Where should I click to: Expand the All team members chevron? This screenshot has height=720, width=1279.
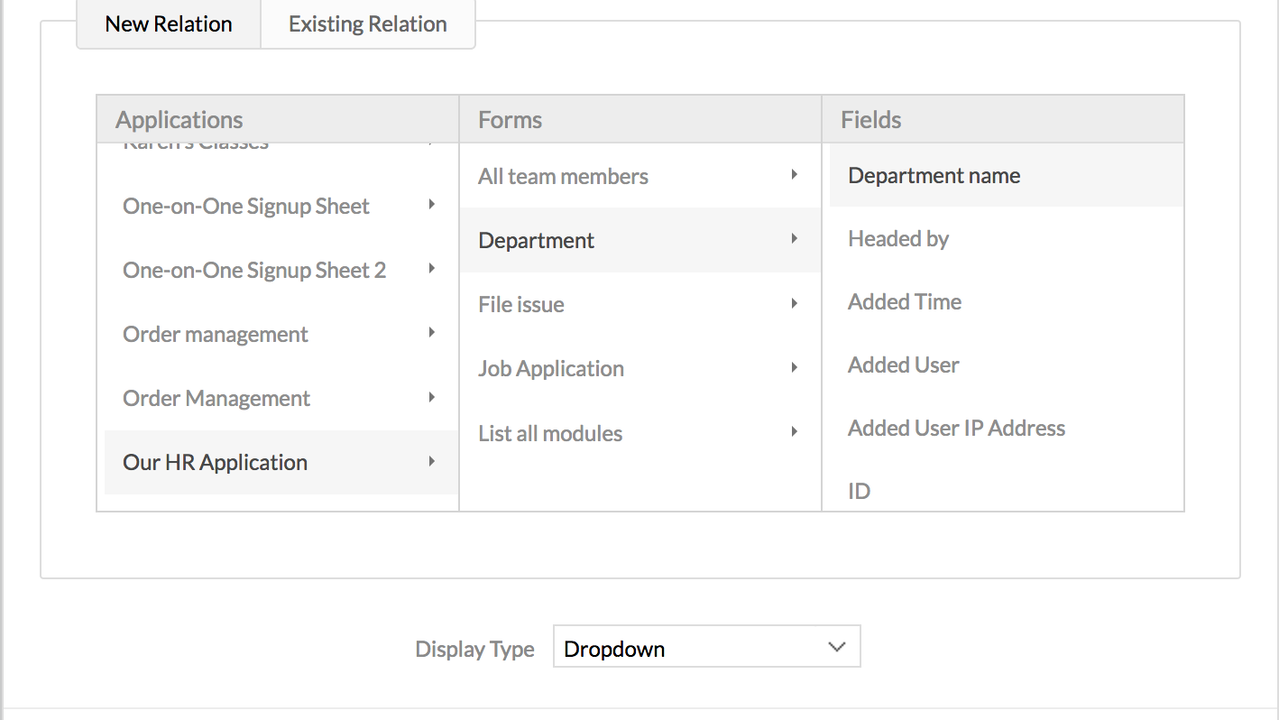point(793,176)
